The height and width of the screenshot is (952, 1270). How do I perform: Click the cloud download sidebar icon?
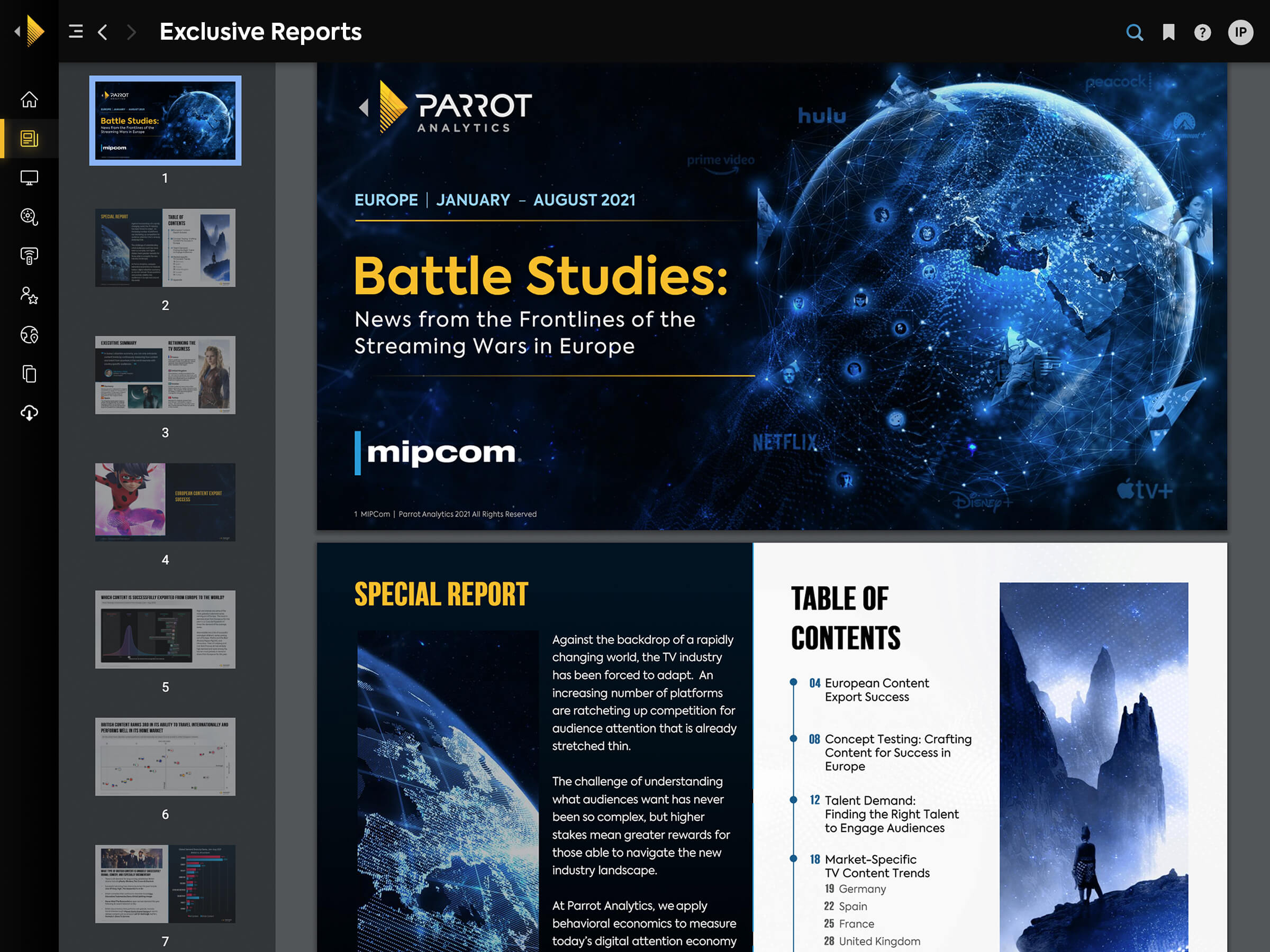pos(29,413)
